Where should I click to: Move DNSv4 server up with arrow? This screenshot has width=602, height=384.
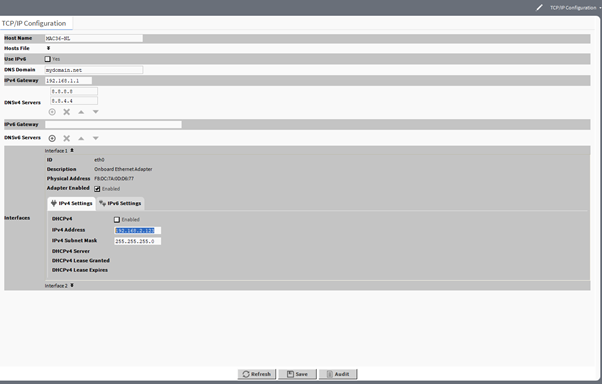click(81, 112)
